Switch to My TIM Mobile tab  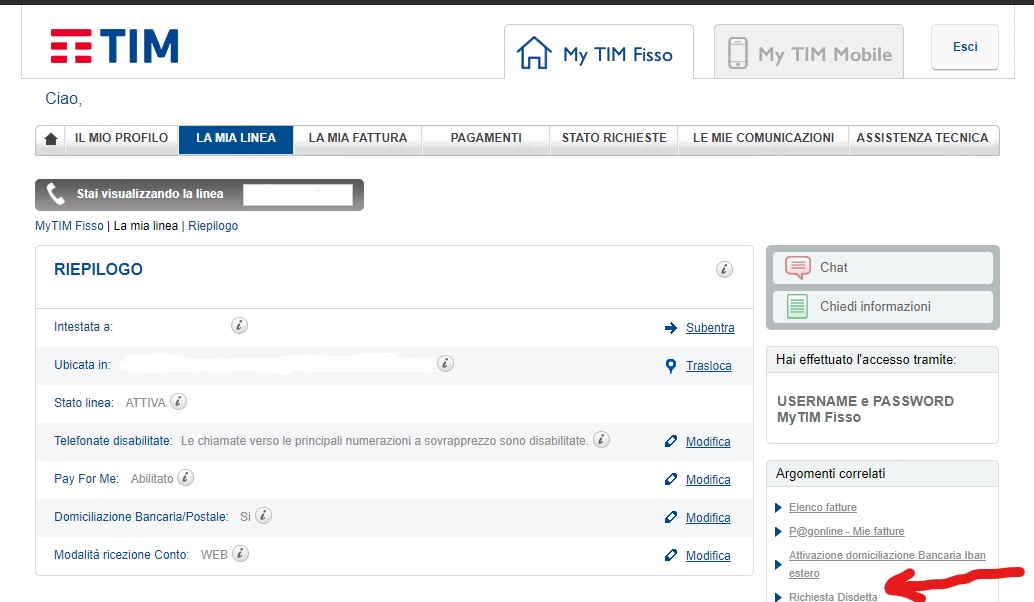[809, 52]
